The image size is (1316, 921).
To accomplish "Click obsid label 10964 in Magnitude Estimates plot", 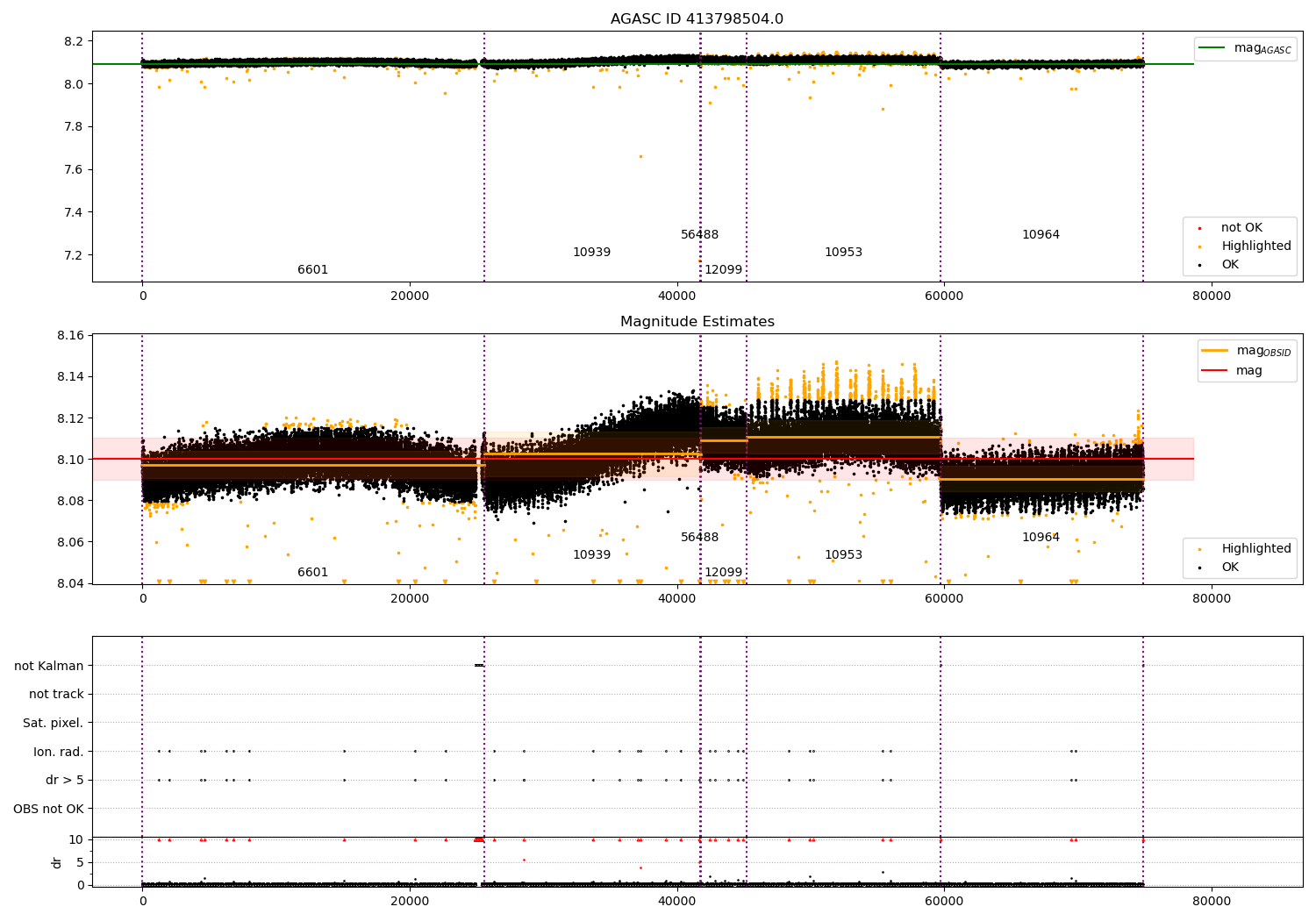I will [1041, 538].
